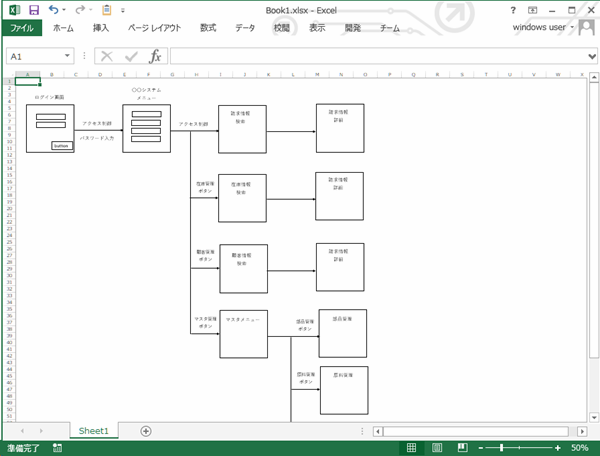The width and height of the screenshot is (600, 456).
Task: Click the clipboard paste icon in quick access toolbar
Action: click(107, 10)
